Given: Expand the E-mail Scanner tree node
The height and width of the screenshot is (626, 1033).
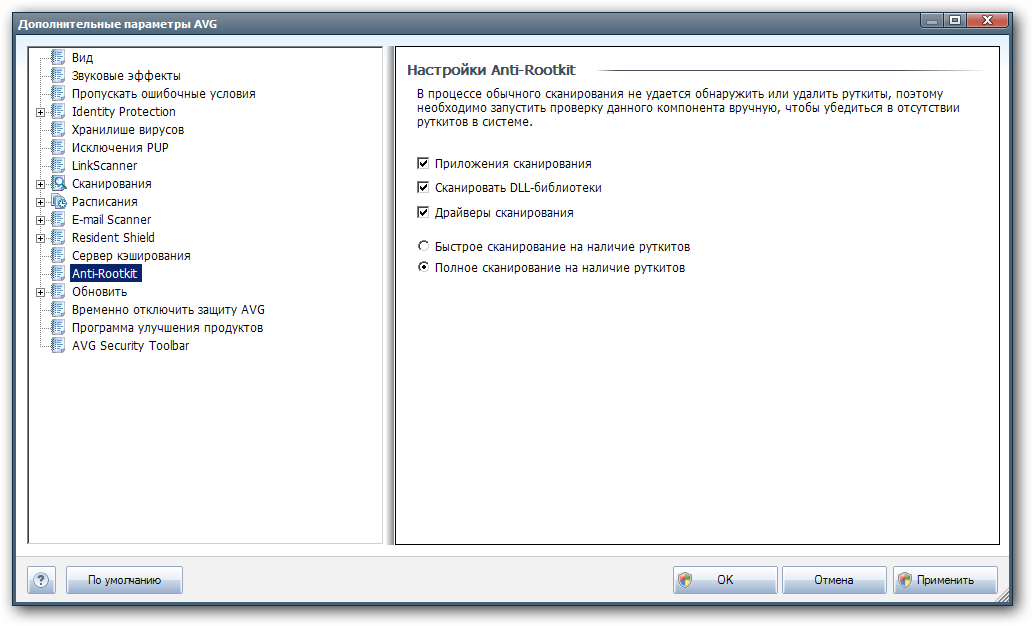Looking at the screenshot, I should pos(40,221).
